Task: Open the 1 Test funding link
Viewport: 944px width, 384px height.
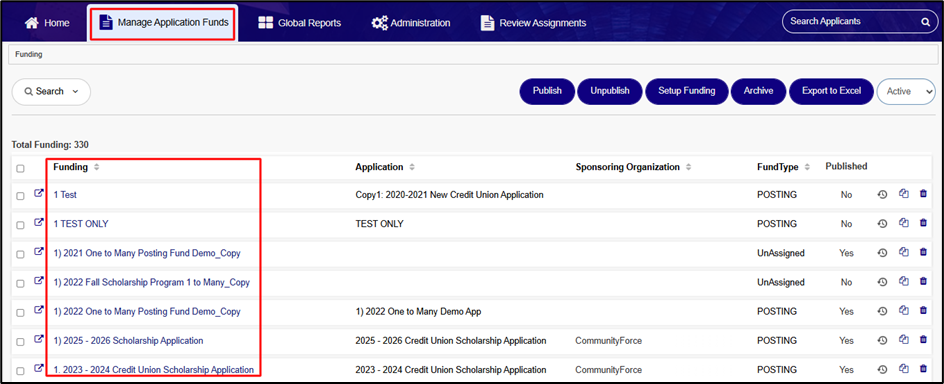Action: tap(65, 195)
